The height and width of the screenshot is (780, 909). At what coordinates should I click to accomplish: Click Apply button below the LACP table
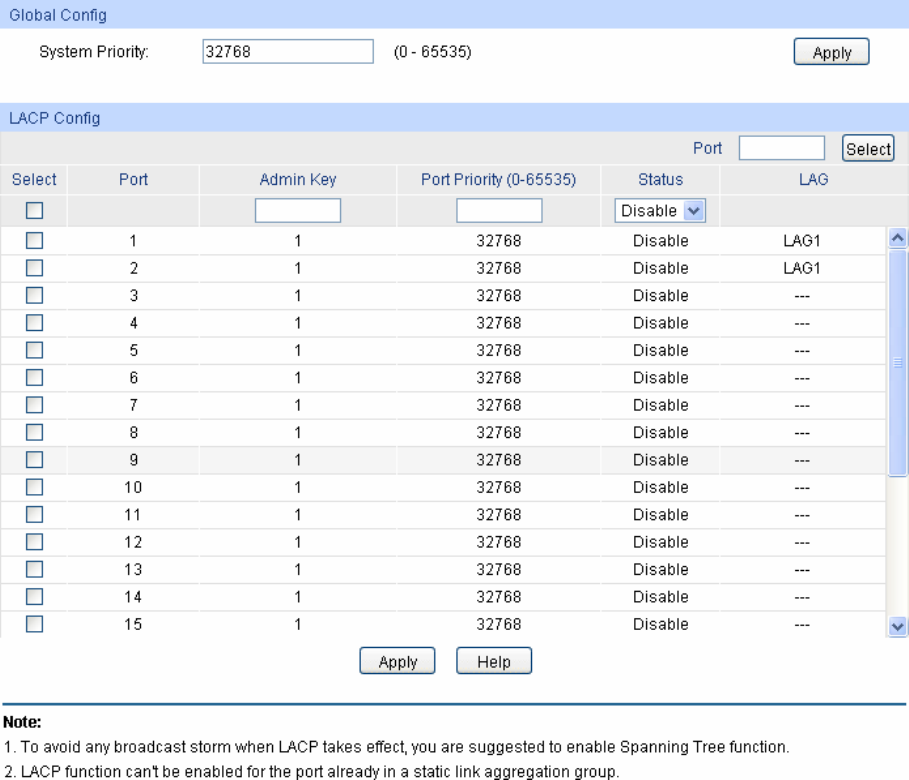click(397, 662)
